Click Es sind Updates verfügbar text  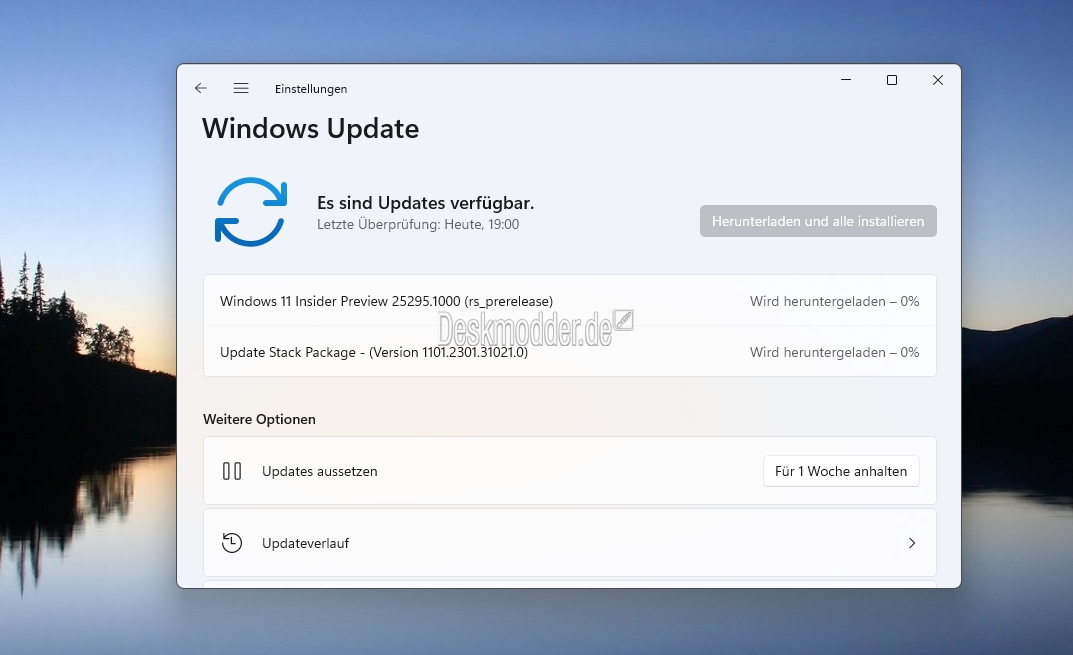426,203
